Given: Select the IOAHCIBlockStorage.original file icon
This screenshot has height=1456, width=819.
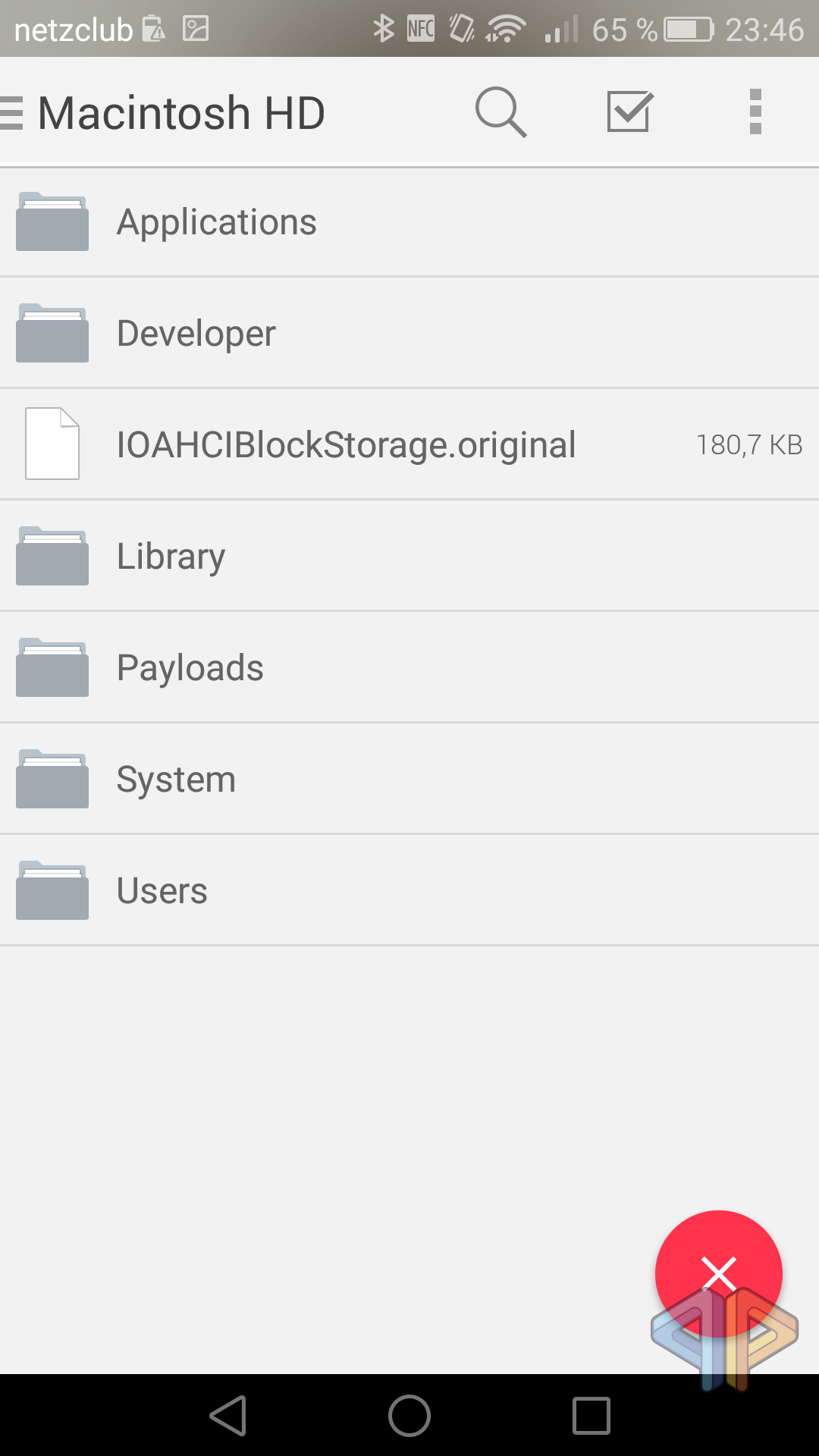Looking at the screenshot, I should (x=52, y=444).
